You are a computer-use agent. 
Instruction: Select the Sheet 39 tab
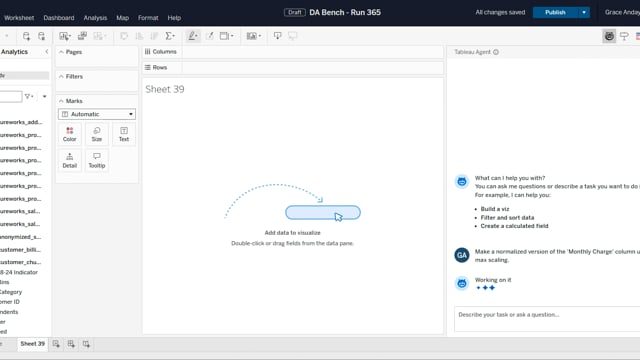[33, 344]
